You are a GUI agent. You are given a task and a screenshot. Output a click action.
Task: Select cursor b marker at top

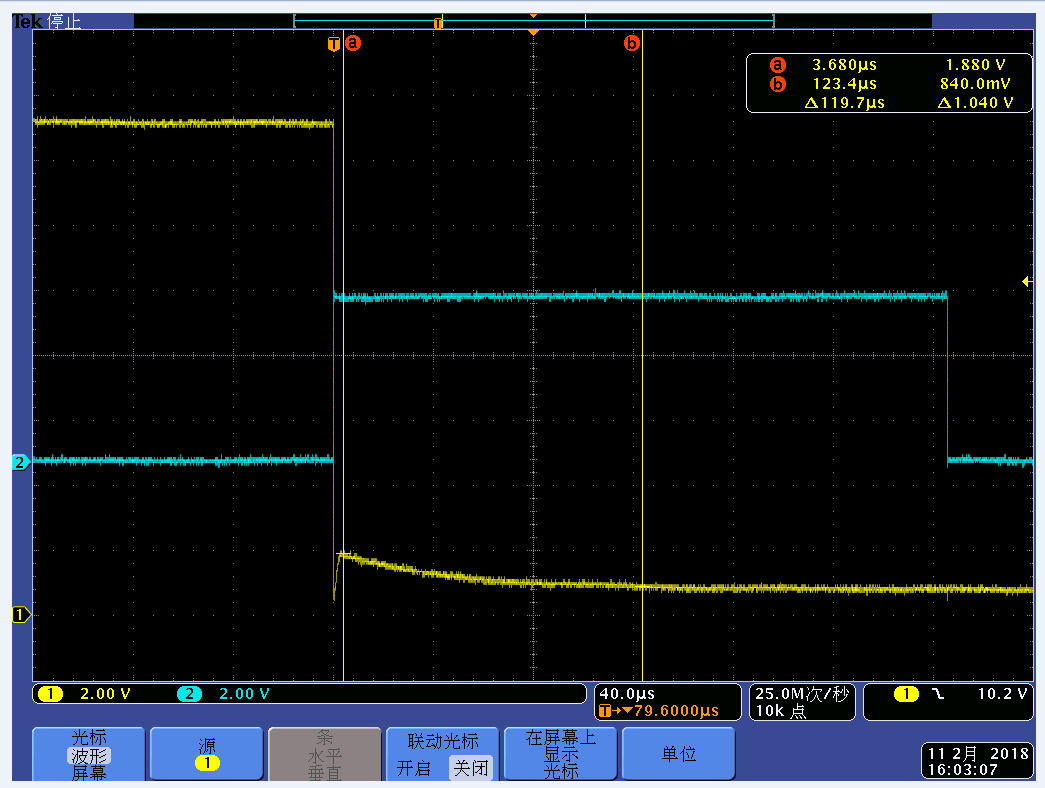[x=631, y=43]
